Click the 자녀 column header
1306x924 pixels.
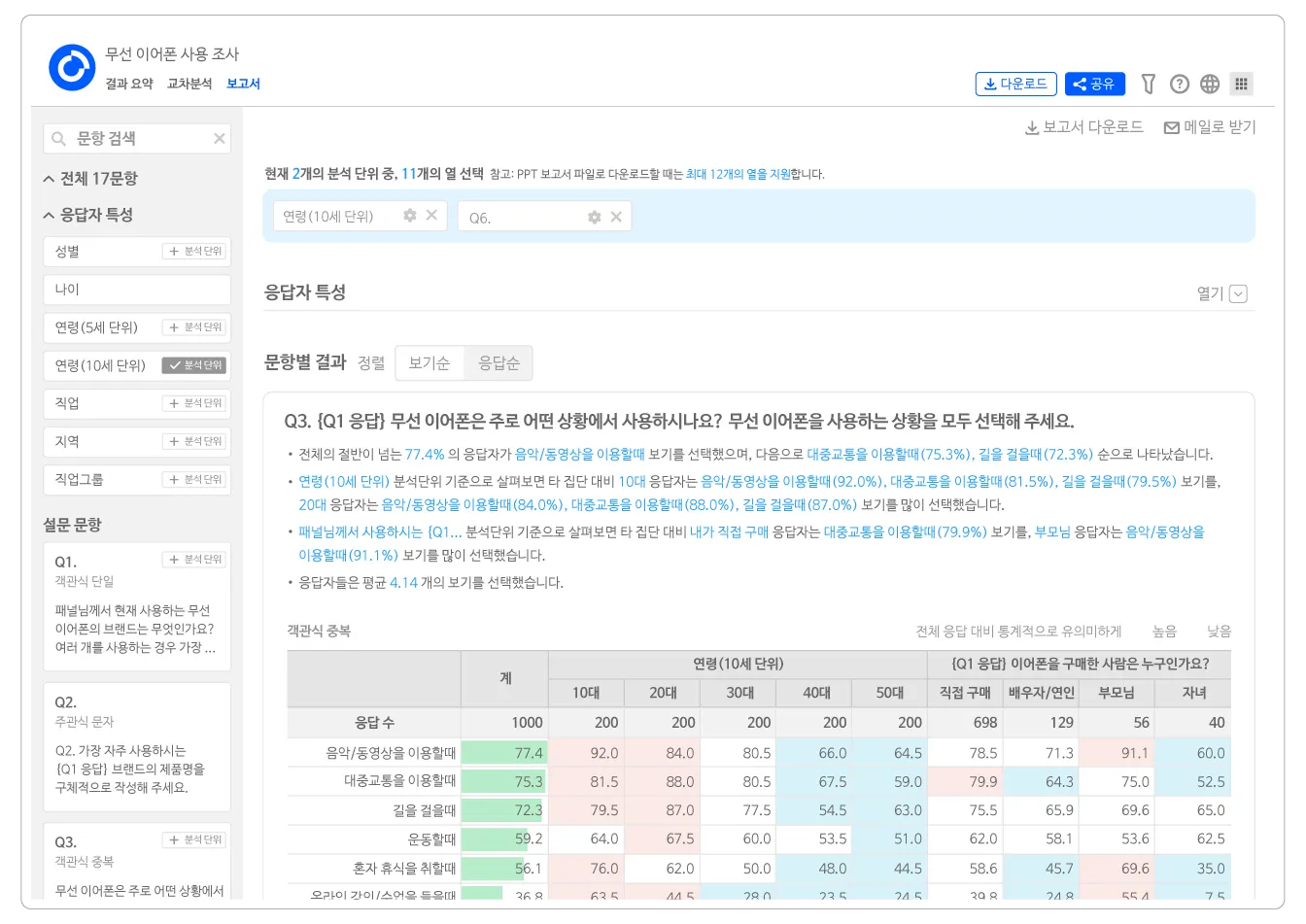point(1194,693)
